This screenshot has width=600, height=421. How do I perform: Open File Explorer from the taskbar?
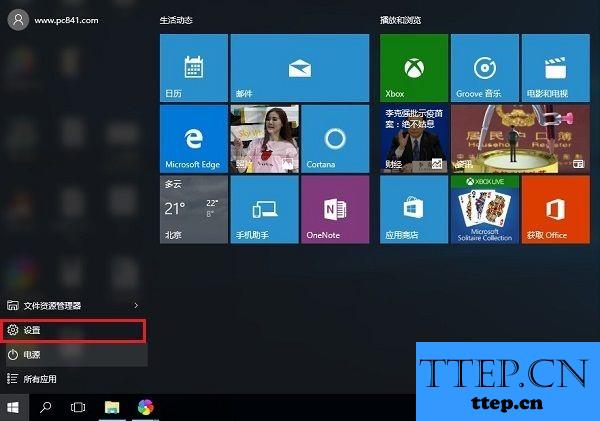click(112, 408)
